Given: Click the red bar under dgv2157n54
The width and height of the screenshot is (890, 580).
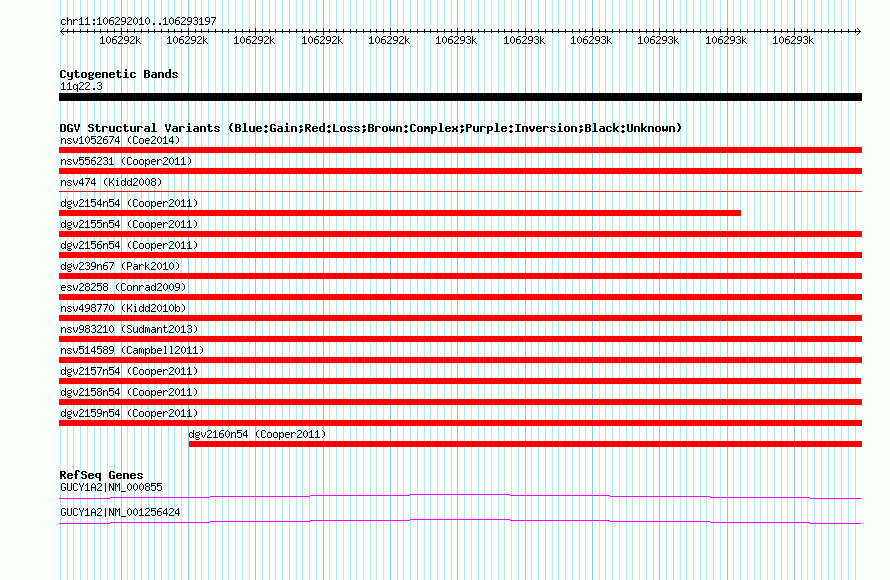Looking at the screenshot, I should (x=460, y=381).
